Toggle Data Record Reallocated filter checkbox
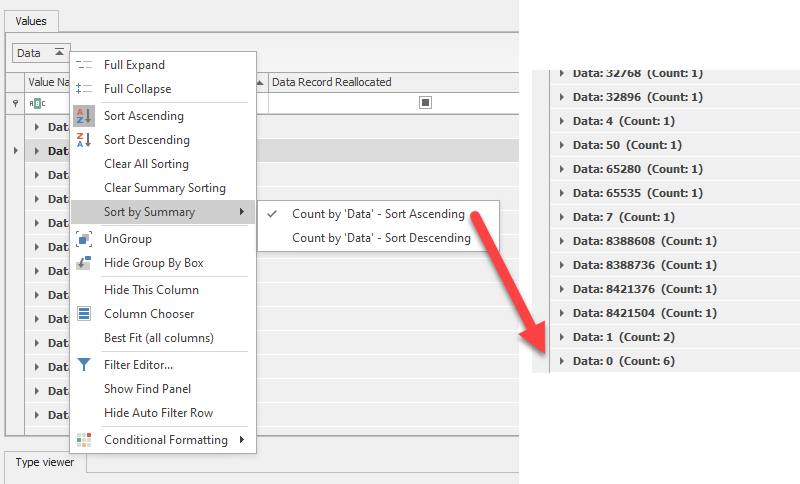Image resolution: width=800 pixels, height=484 pixels. pyautogui.click(x=425, y=103)
